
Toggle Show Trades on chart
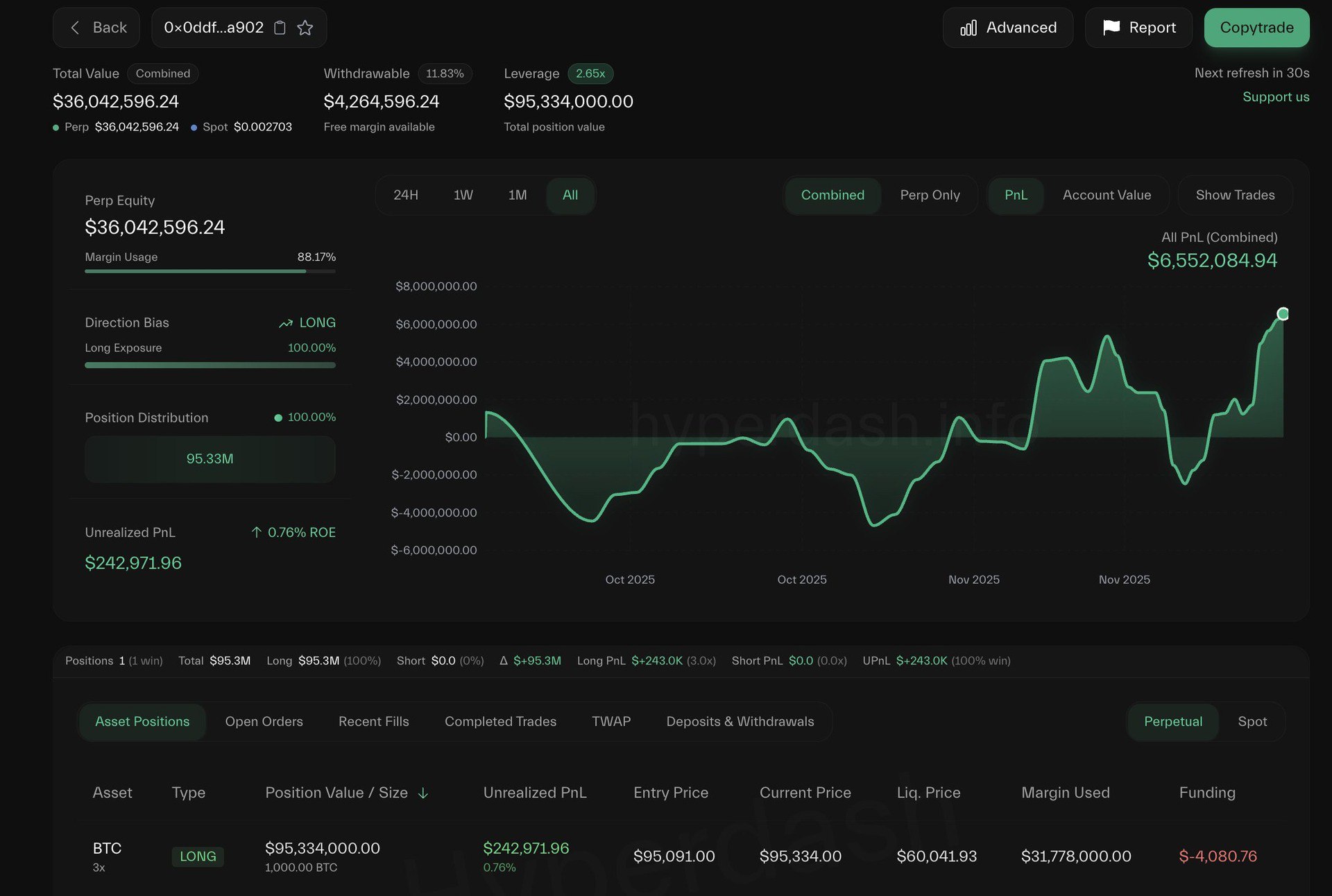coord(1235,195)
